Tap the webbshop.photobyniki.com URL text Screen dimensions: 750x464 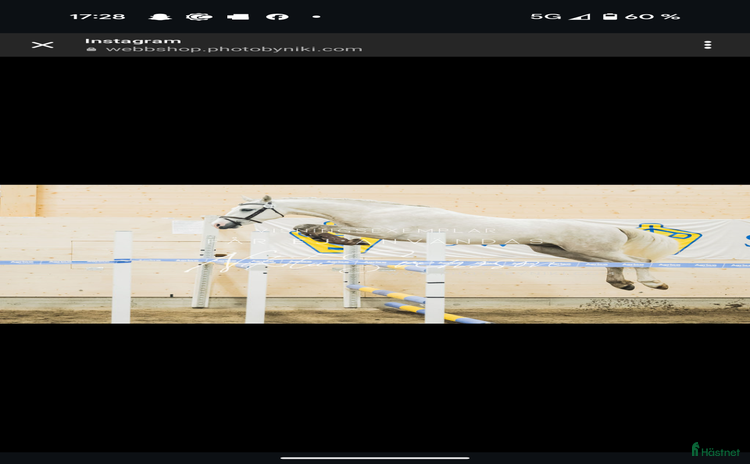[234, 49]
